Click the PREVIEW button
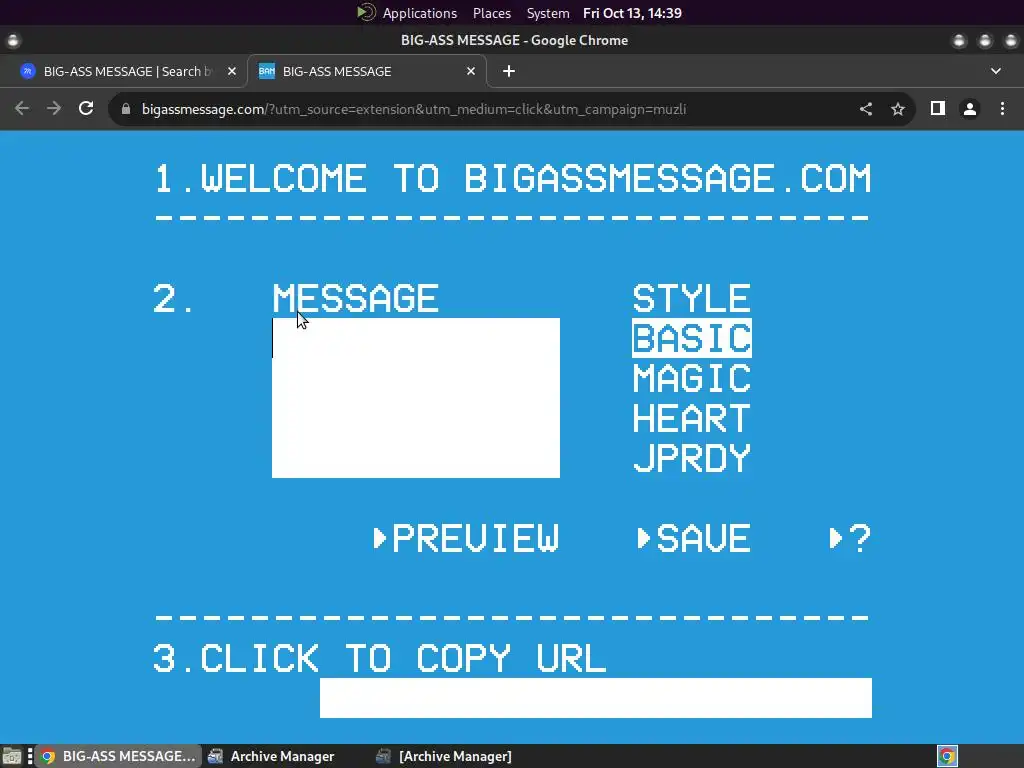The width and height of the screenshot is (1024, 768). coord(466,538)
